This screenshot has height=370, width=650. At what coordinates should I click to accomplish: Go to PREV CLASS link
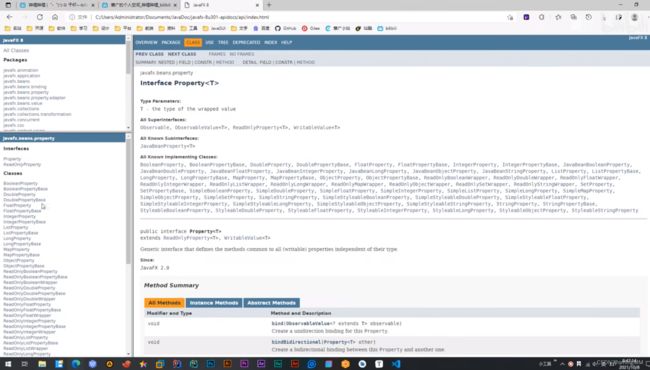pyautogui.click(x=150, y=54)
